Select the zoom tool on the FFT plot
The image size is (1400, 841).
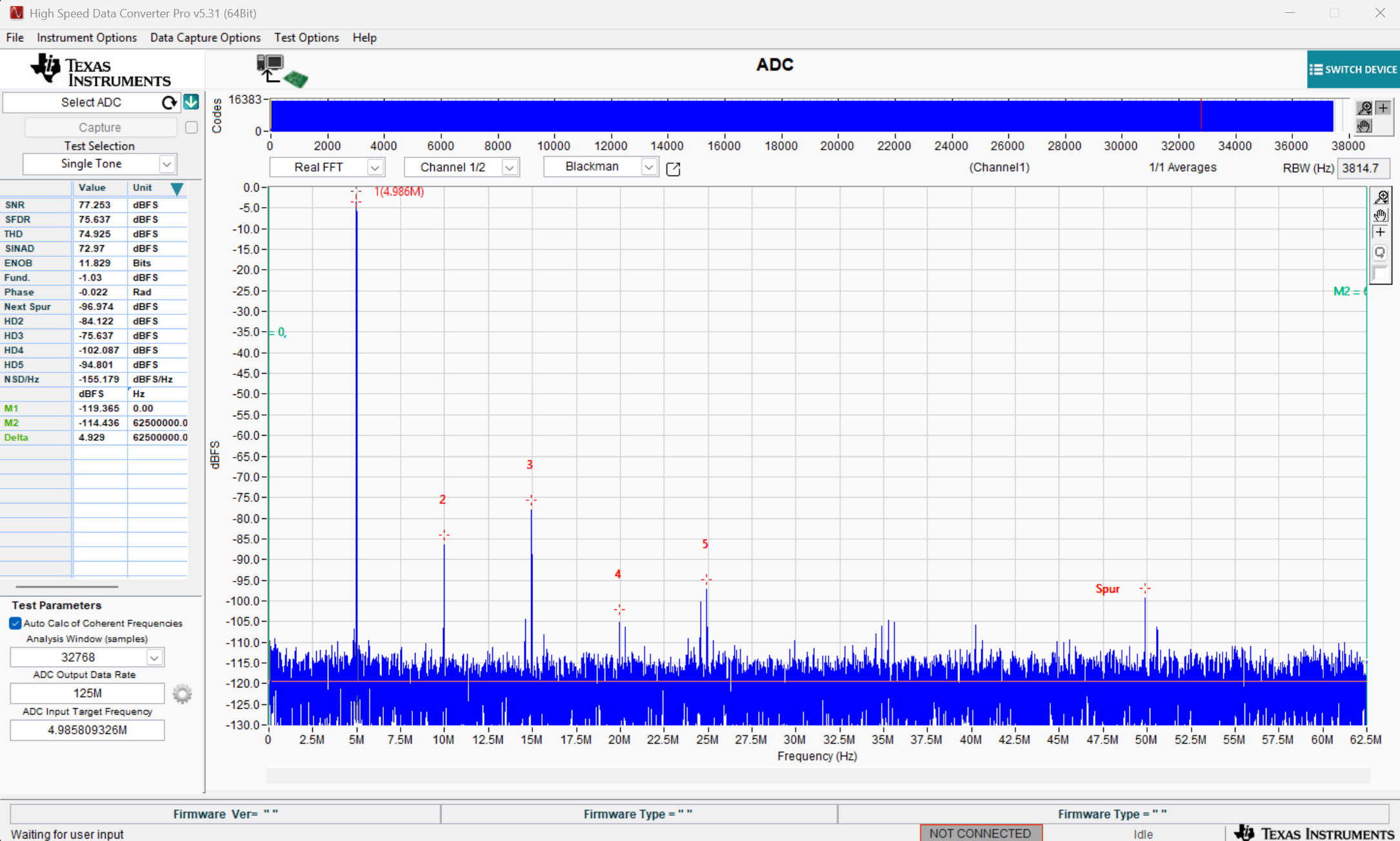[1382, 197]
